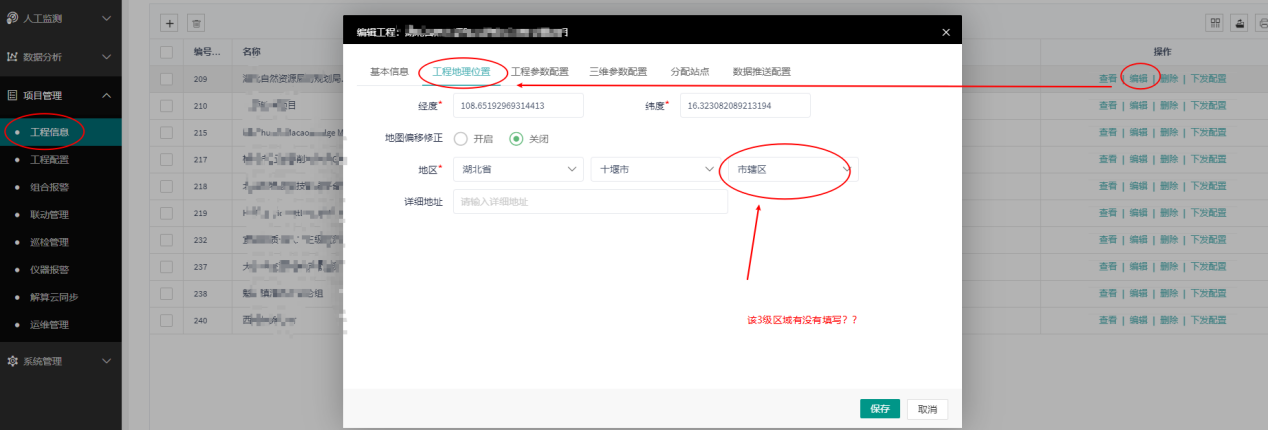This screenshot has width=1268, height=430.
Task: Check the checkbox for row 210
Action: point(167,105)
